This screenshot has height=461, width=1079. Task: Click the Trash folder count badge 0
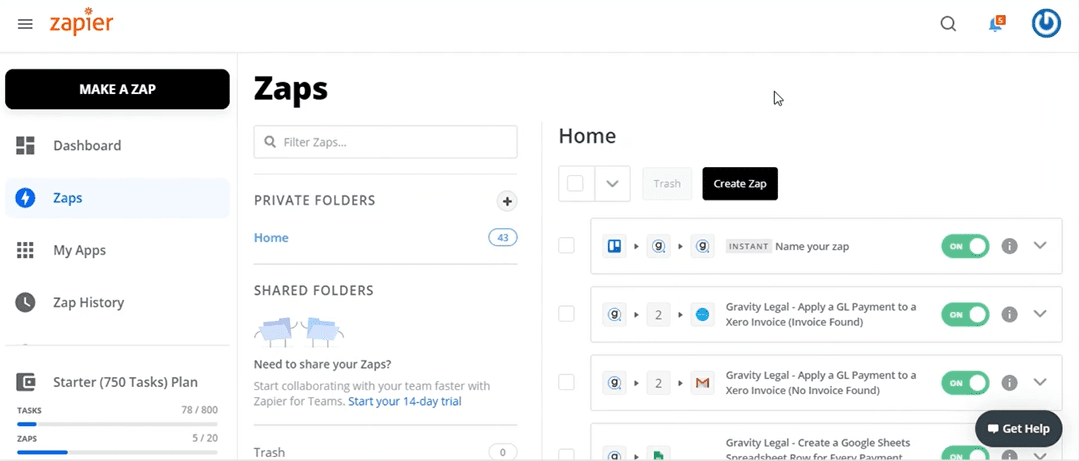pos(502,452)
